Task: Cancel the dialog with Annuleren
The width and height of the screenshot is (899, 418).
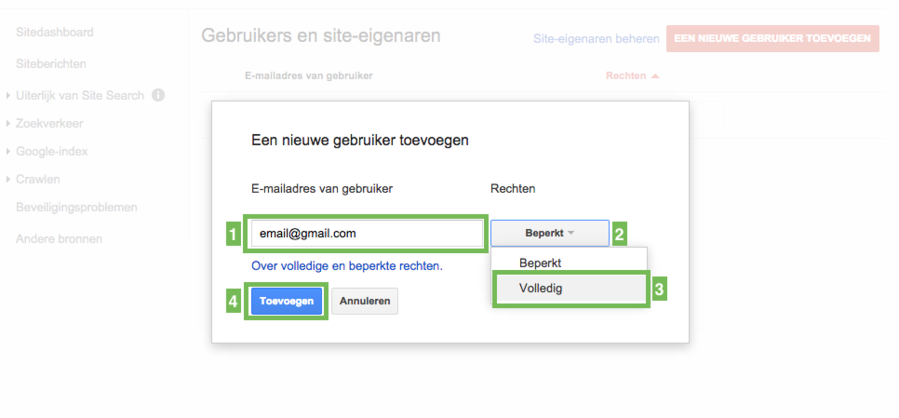Action: coord(365,301)
